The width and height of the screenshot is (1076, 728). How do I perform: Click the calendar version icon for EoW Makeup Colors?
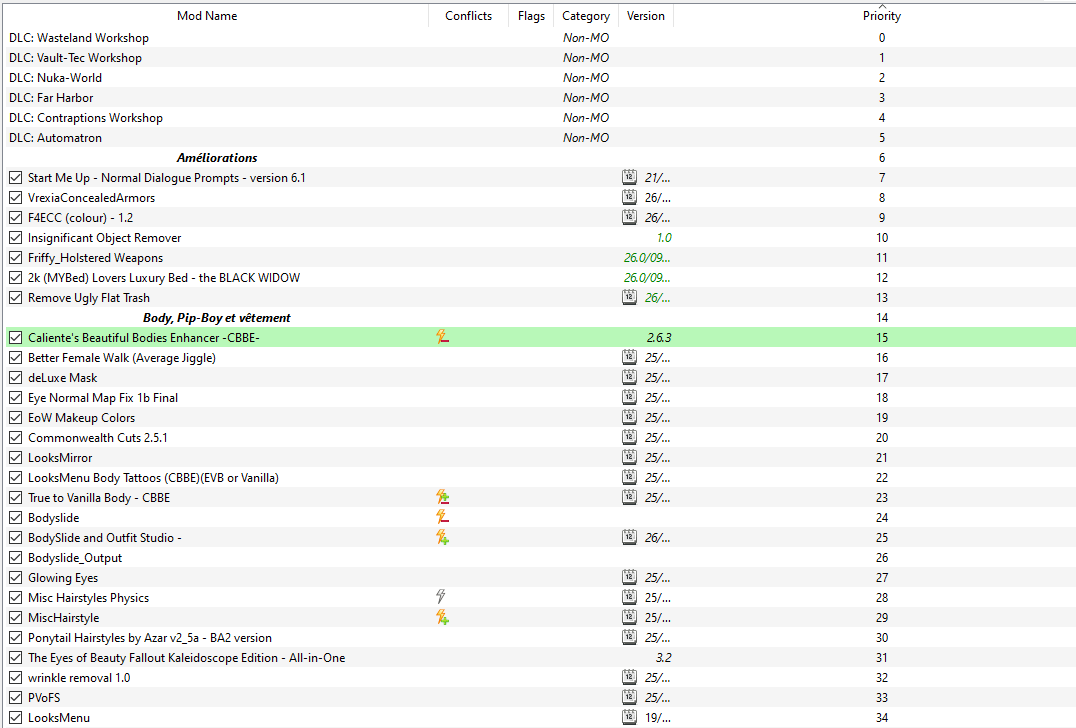pyautogui.click(x=629, y=416)
